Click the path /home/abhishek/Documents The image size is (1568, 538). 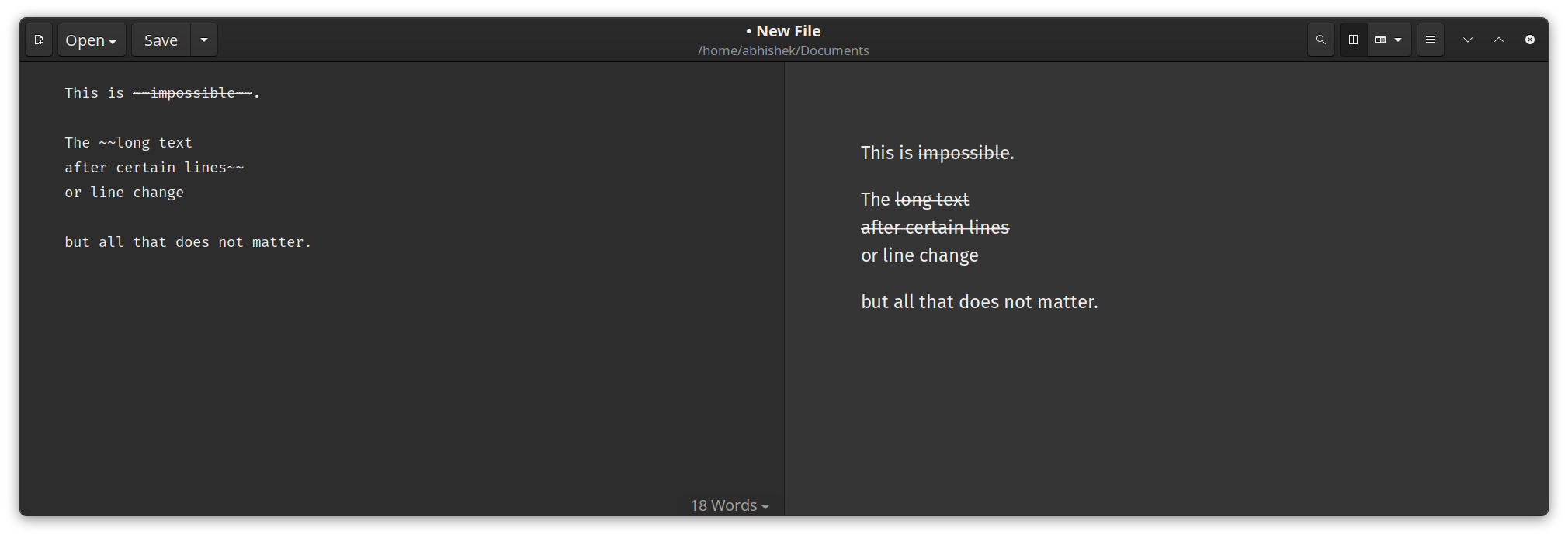pyautogui.click(x=783, y=50)
